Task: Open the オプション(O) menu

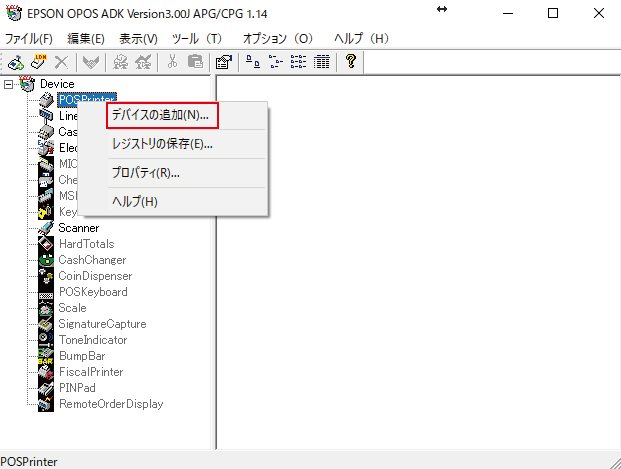Action: coord(278,38)
